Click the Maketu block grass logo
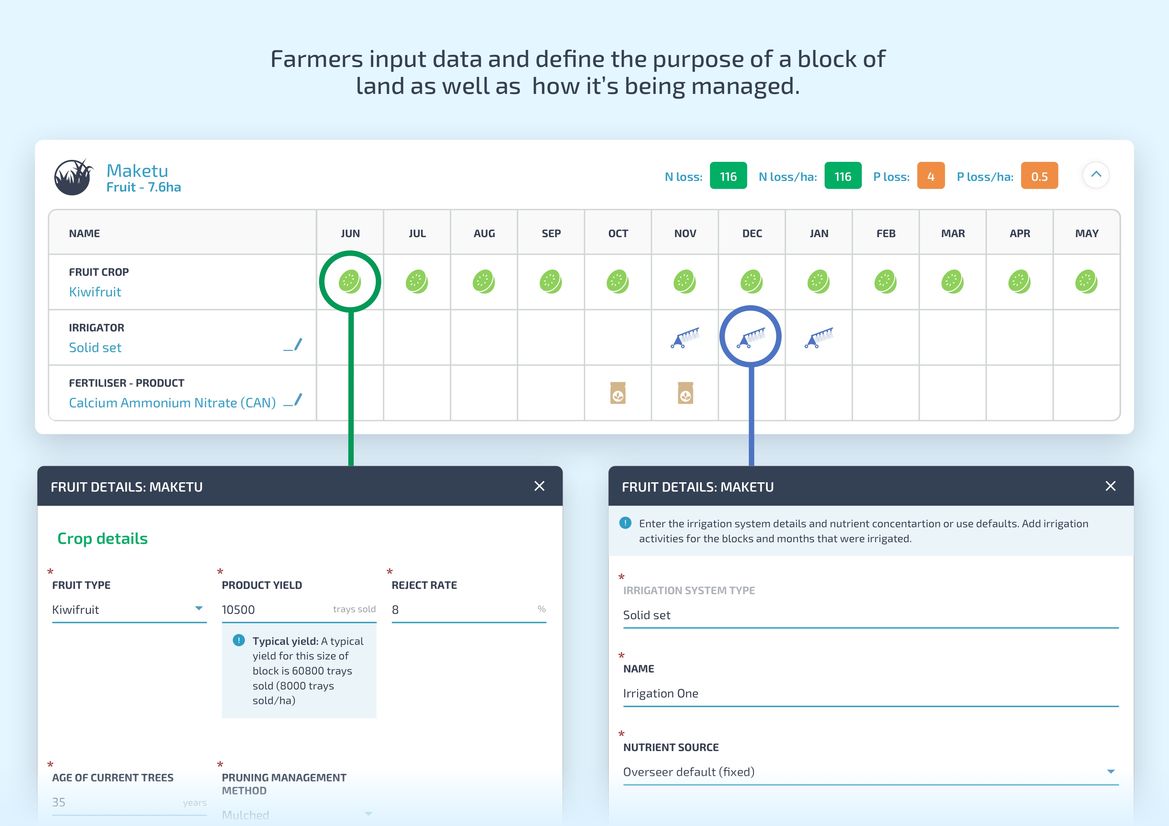This screenshot has width=1169, height=826. pyautogui.click(x=73, y=177)
